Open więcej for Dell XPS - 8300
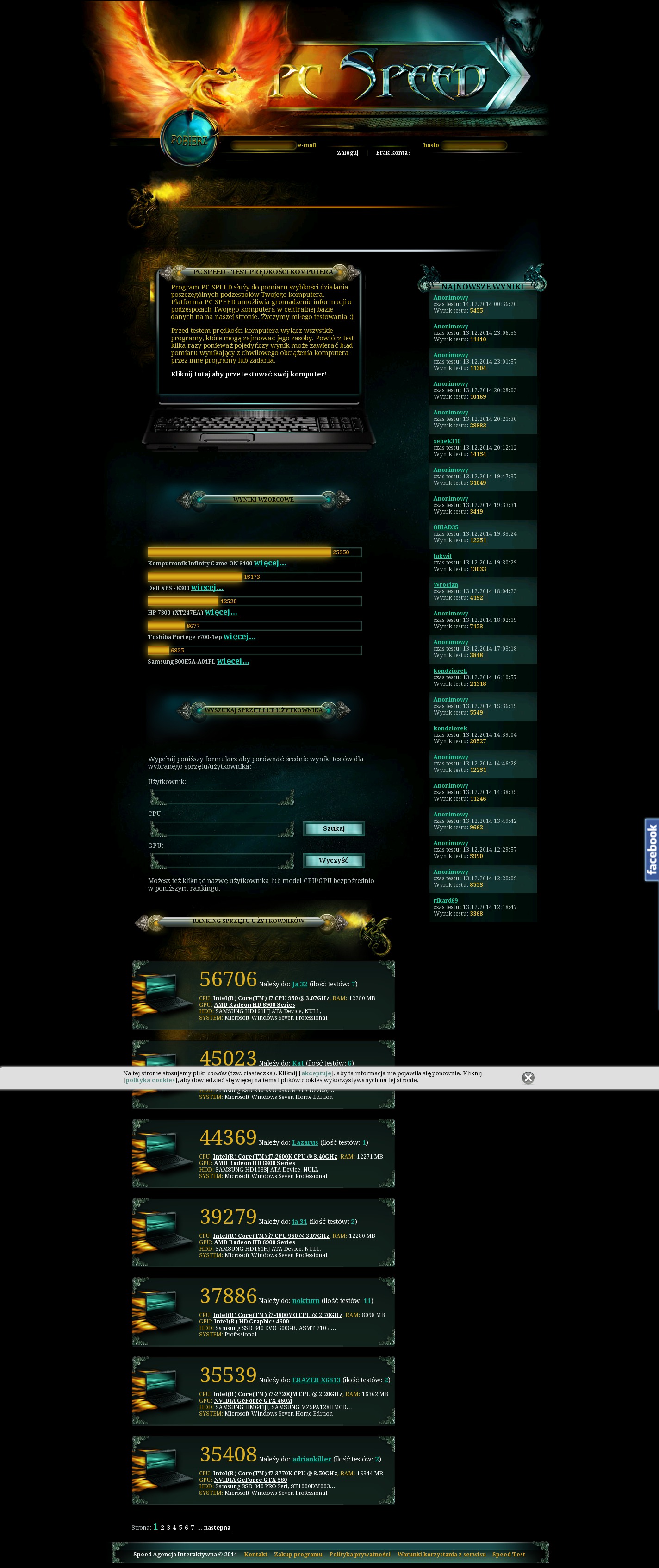 (x=207, y=587)
